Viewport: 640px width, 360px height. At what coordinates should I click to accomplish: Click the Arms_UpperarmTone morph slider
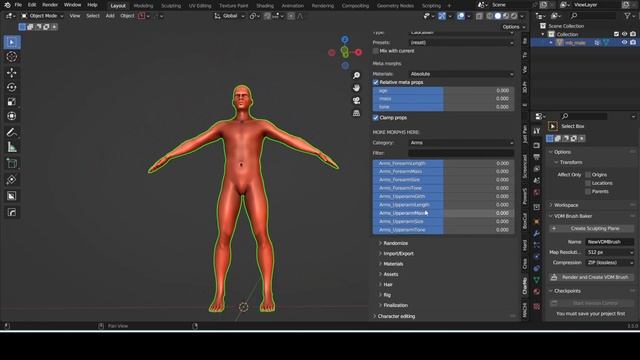[443, 230]
